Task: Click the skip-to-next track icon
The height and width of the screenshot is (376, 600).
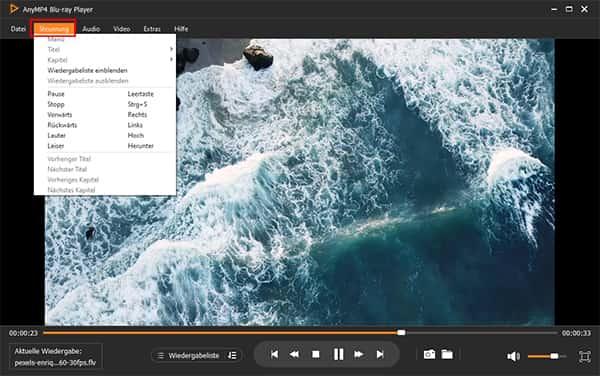Action: click(x=380, y=355)
